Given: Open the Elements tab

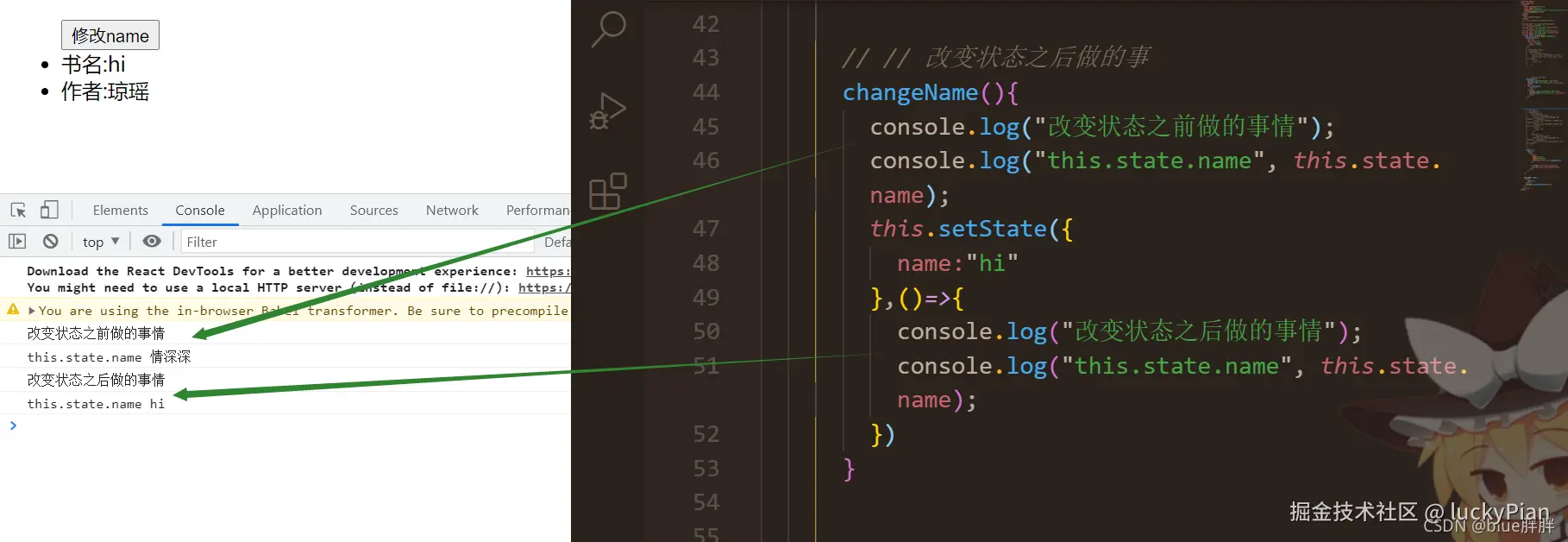Looking at the screenshot, I should point(121,210).
